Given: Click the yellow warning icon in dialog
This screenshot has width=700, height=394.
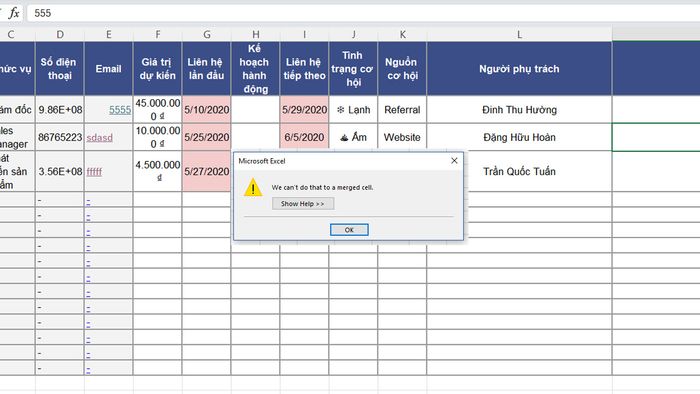Looking at the screenshot, I should click(253, 187).
